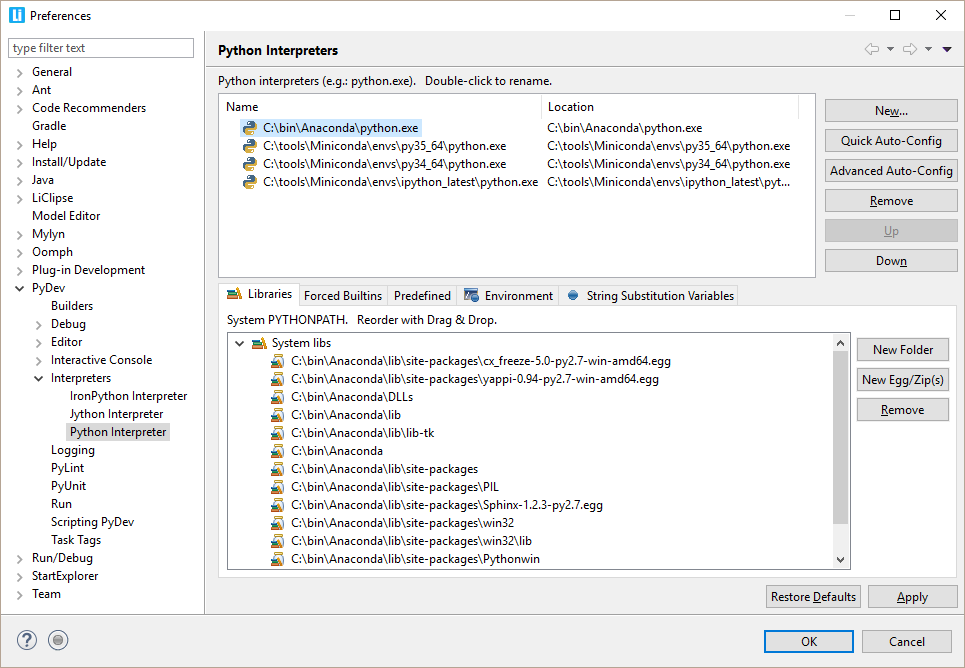Select PyLint preferences page
The image size is (965, 668).
[x=67, y=468]
